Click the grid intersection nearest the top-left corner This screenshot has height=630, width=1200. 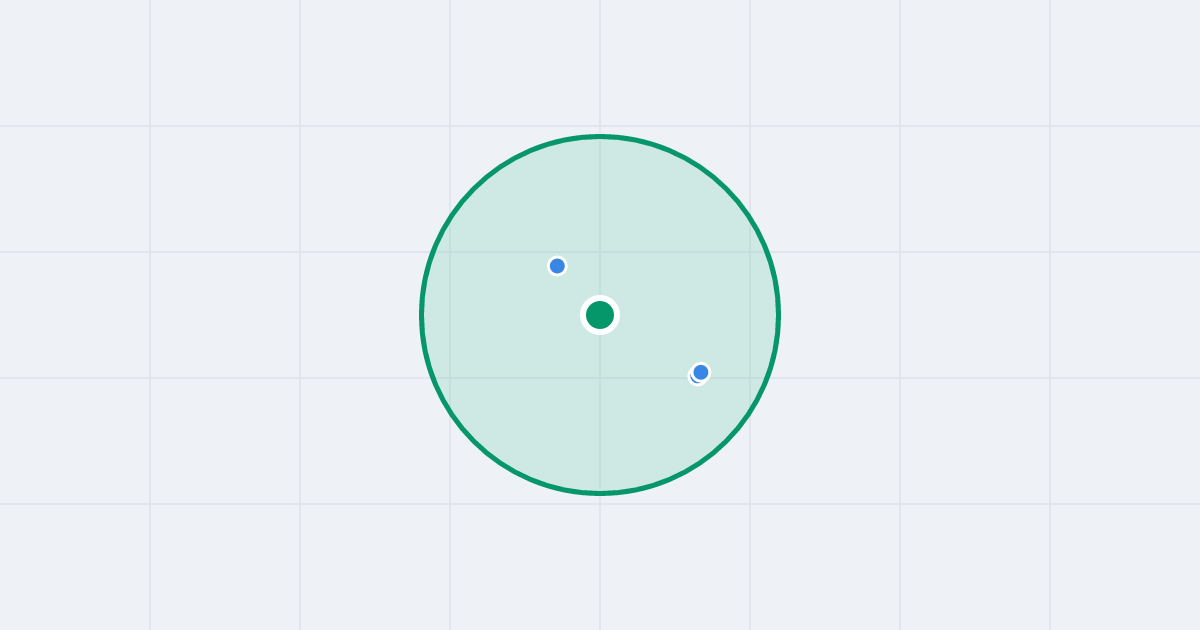click(x=150, y=126)
